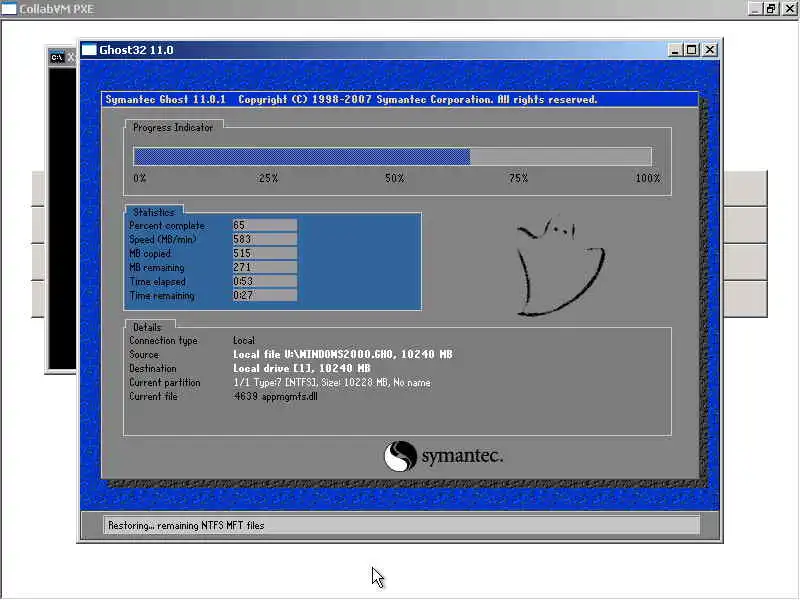This screenshot has height=600, width=800.
Task: Click the Connection type value Local
Action: pyautogui.click(x=244, y=340)
